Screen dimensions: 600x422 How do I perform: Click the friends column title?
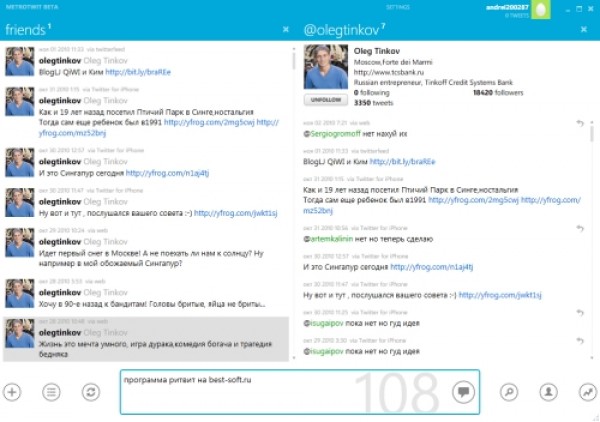coord(28,29)
